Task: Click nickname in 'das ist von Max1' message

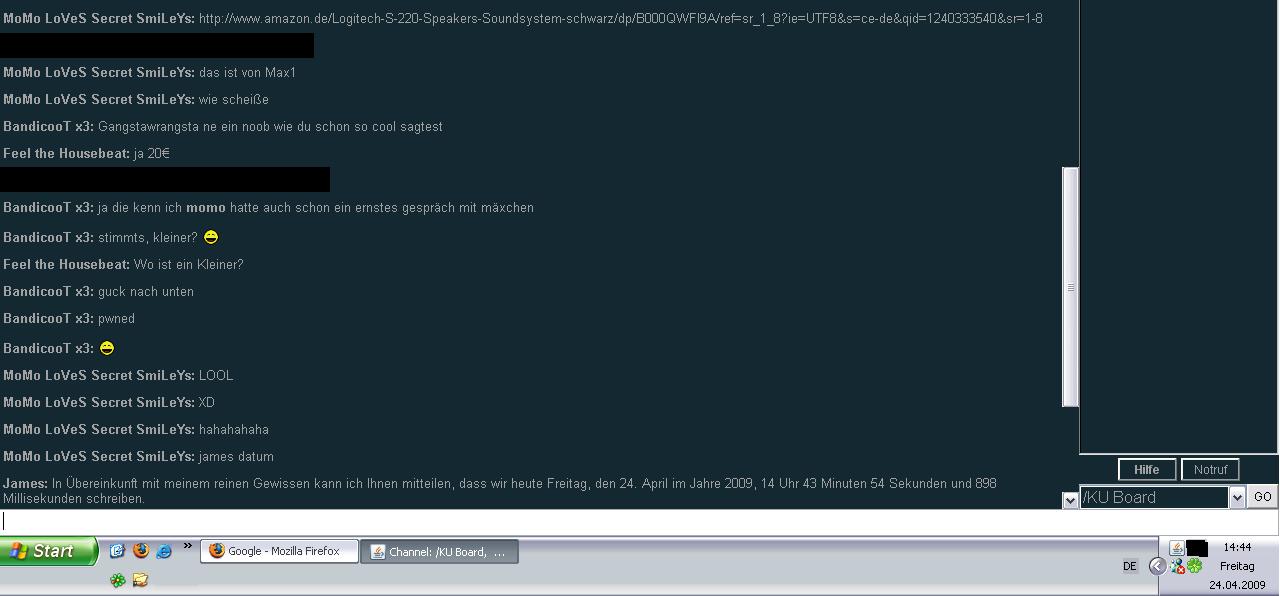Action: pyautogui.click(x=99, y=72)
